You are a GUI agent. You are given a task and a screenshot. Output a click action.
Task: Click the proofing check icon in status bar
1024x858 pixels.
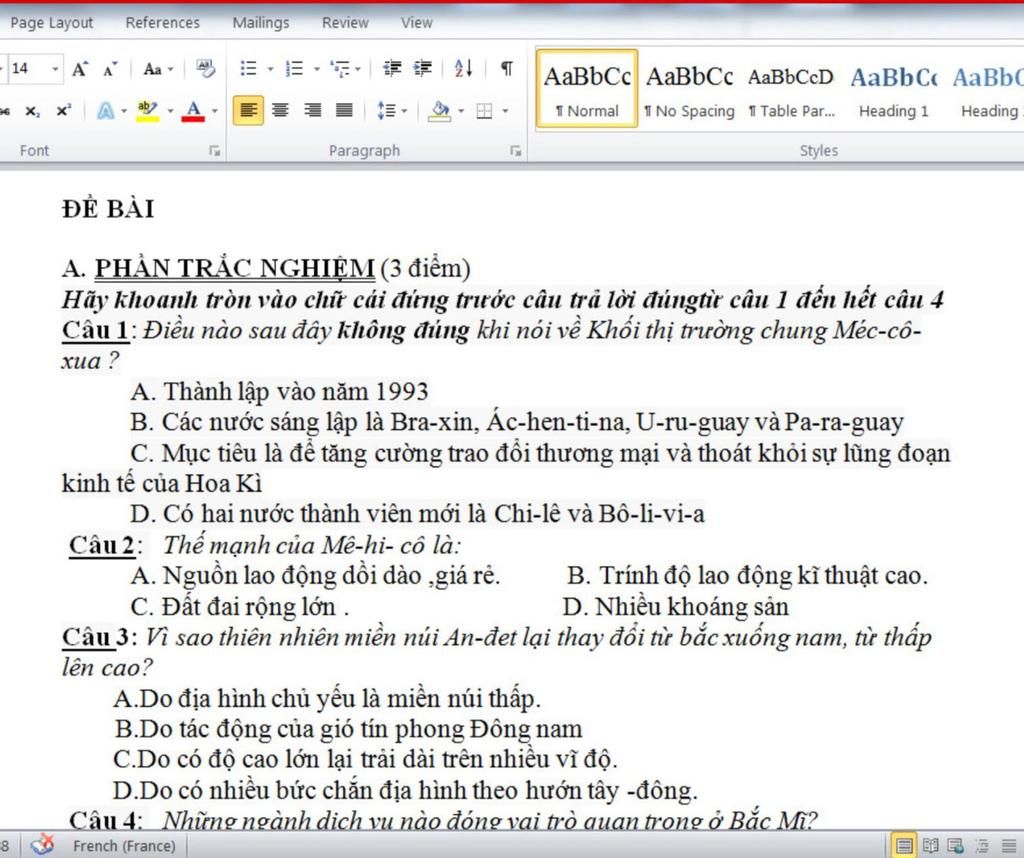click(43, 845)
